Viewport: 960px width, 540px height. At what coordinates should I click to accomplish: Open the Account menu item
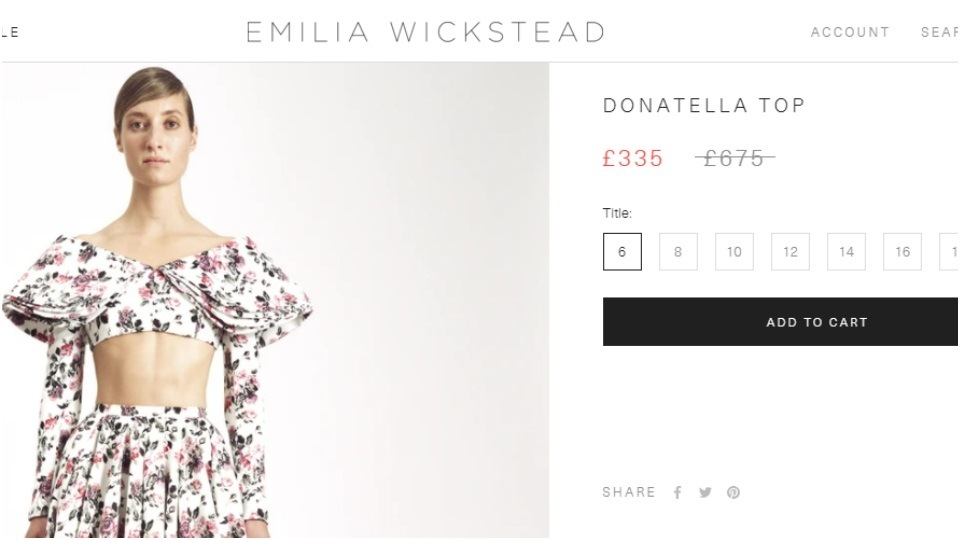pyautogui.click(x=850, y=32)
